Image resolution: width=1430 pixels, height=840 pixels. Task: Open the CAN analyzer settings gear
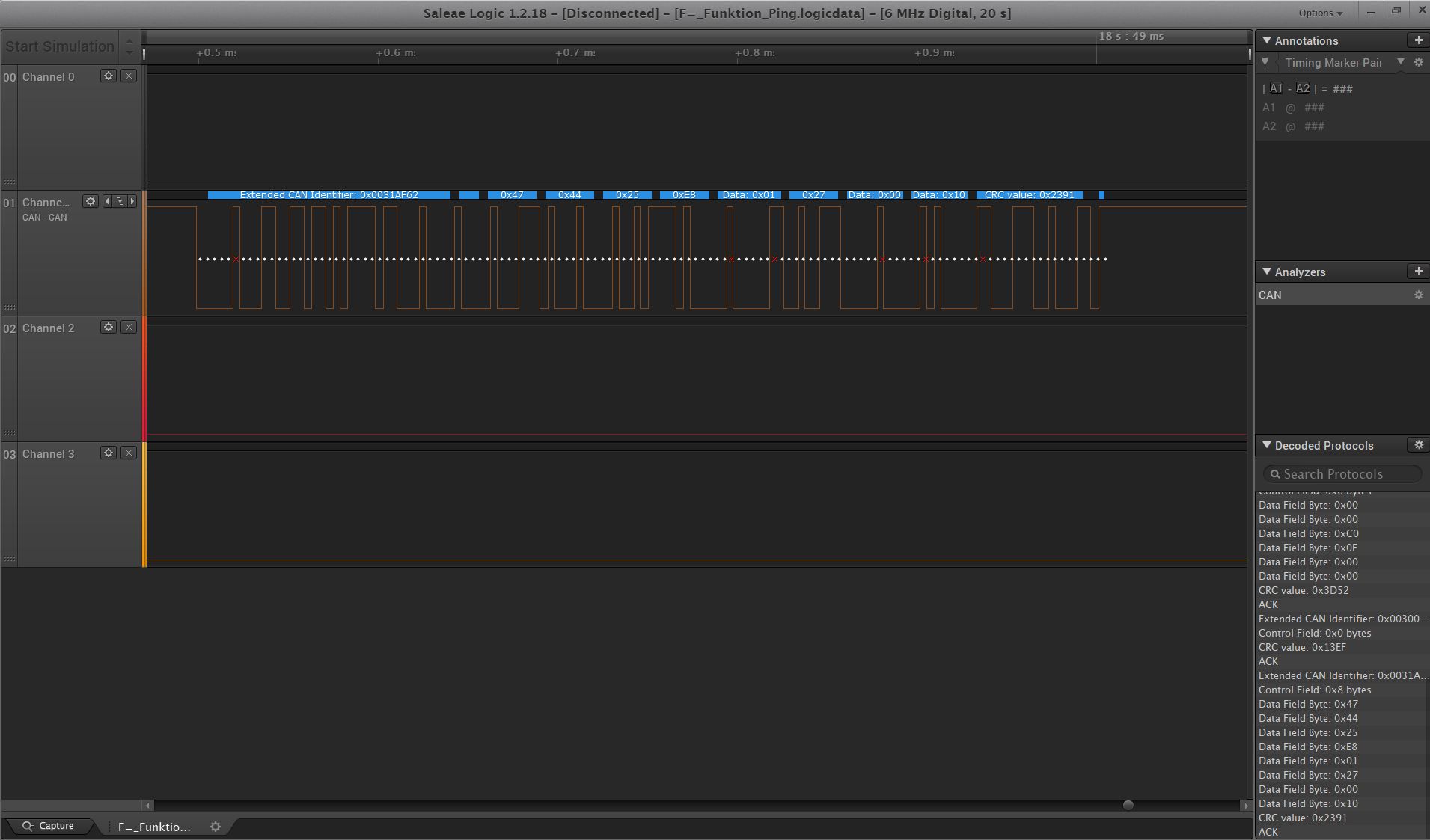1418,295
